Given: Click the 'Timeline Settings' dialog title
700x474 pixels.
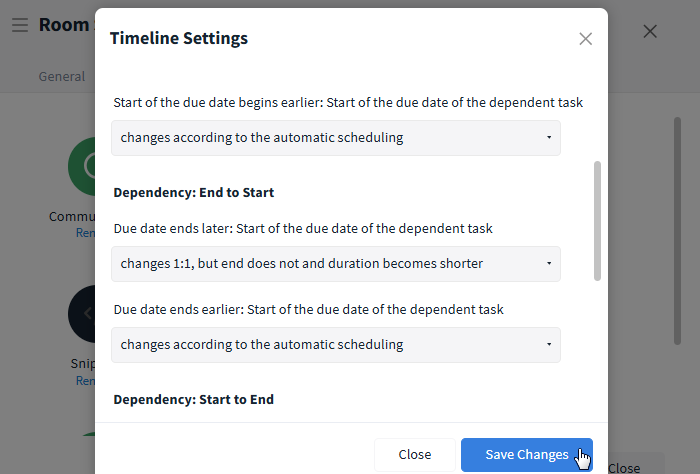Looking at the screenshot, I should [x=179, y=38].
